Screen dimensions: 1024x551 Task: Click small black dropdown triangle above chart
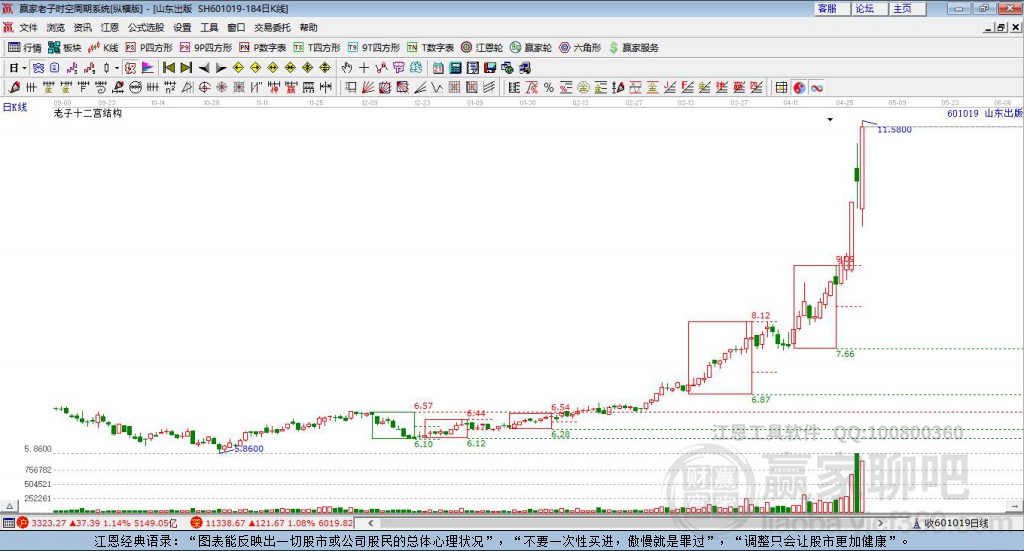[x=830, y=119]
